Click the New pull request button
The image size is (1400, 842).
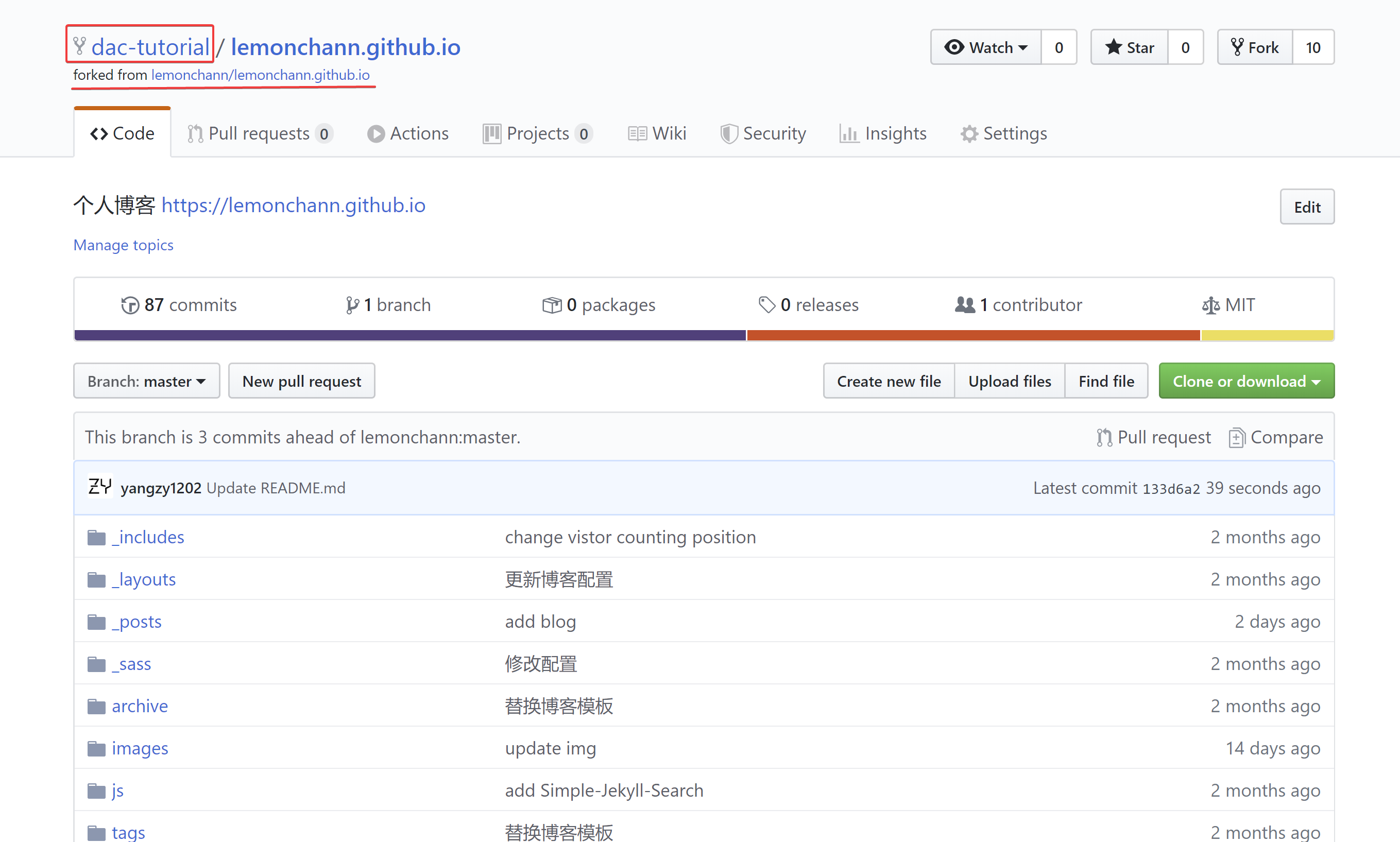(300, 381)
